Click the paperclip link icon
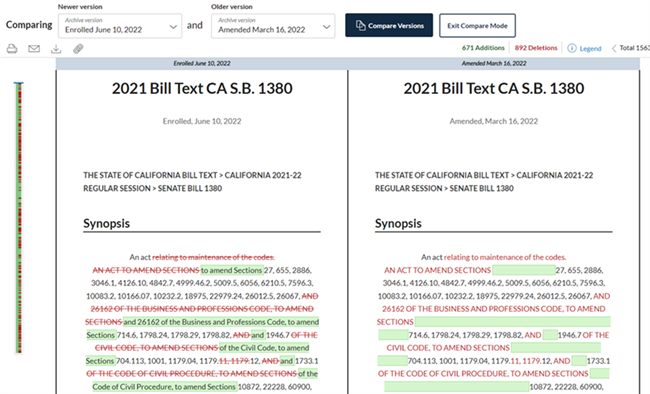650x394 pixels. 78,49
